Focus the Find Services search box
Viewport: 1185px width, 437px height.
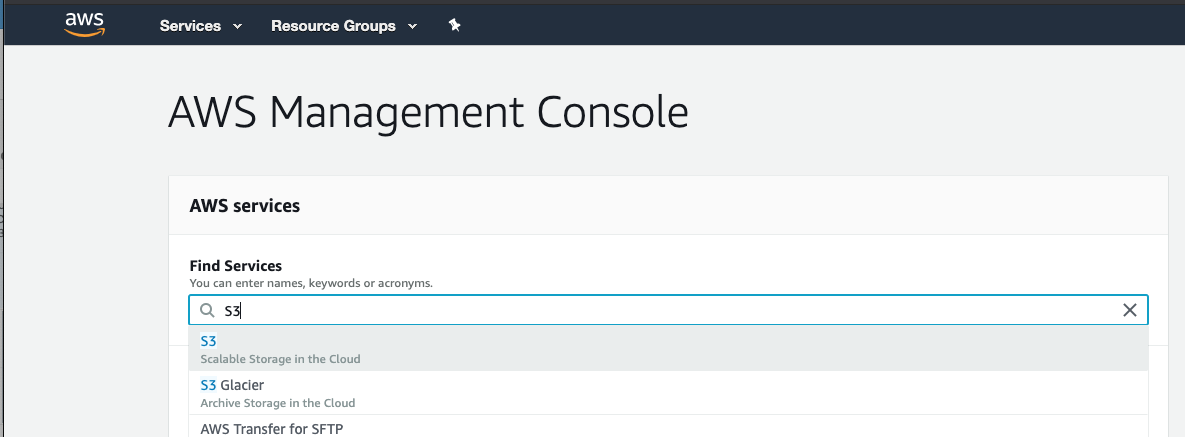tap(668, 310)
